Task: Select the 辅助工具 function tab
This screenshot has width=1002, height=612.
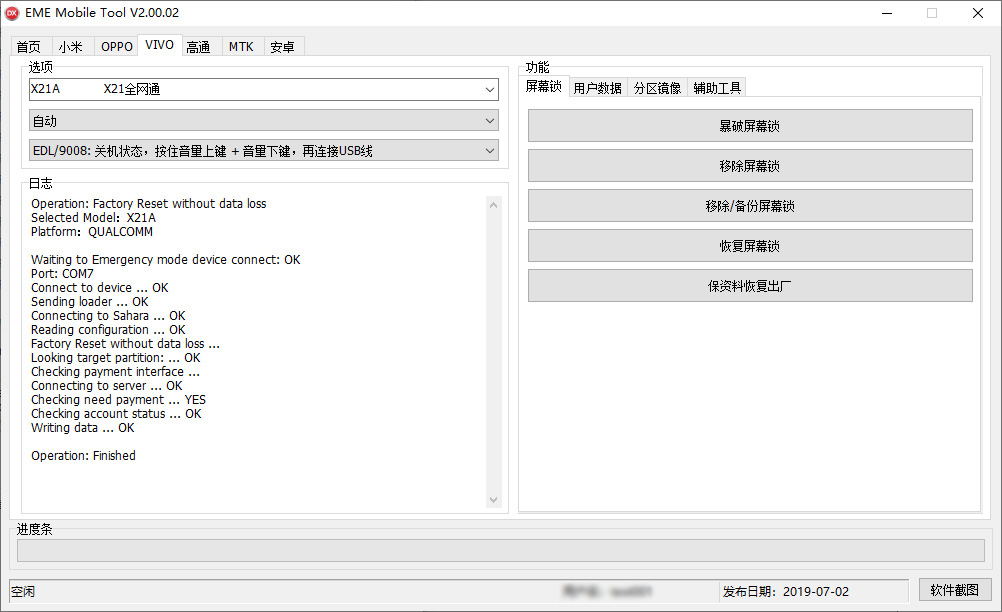Action: [717, 88]
